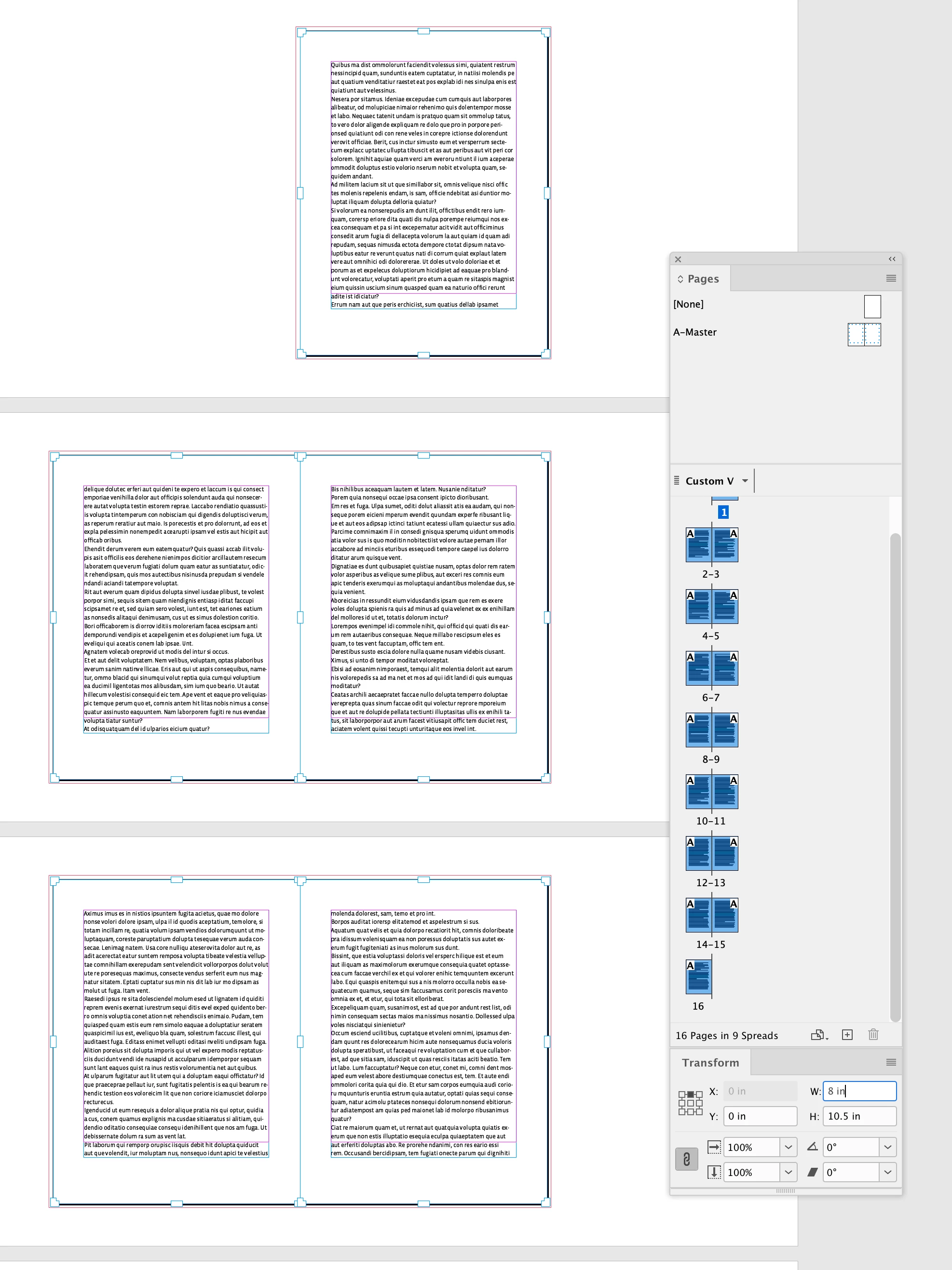
Task: Select the Pages panel tab
Action: coord(703,279)
